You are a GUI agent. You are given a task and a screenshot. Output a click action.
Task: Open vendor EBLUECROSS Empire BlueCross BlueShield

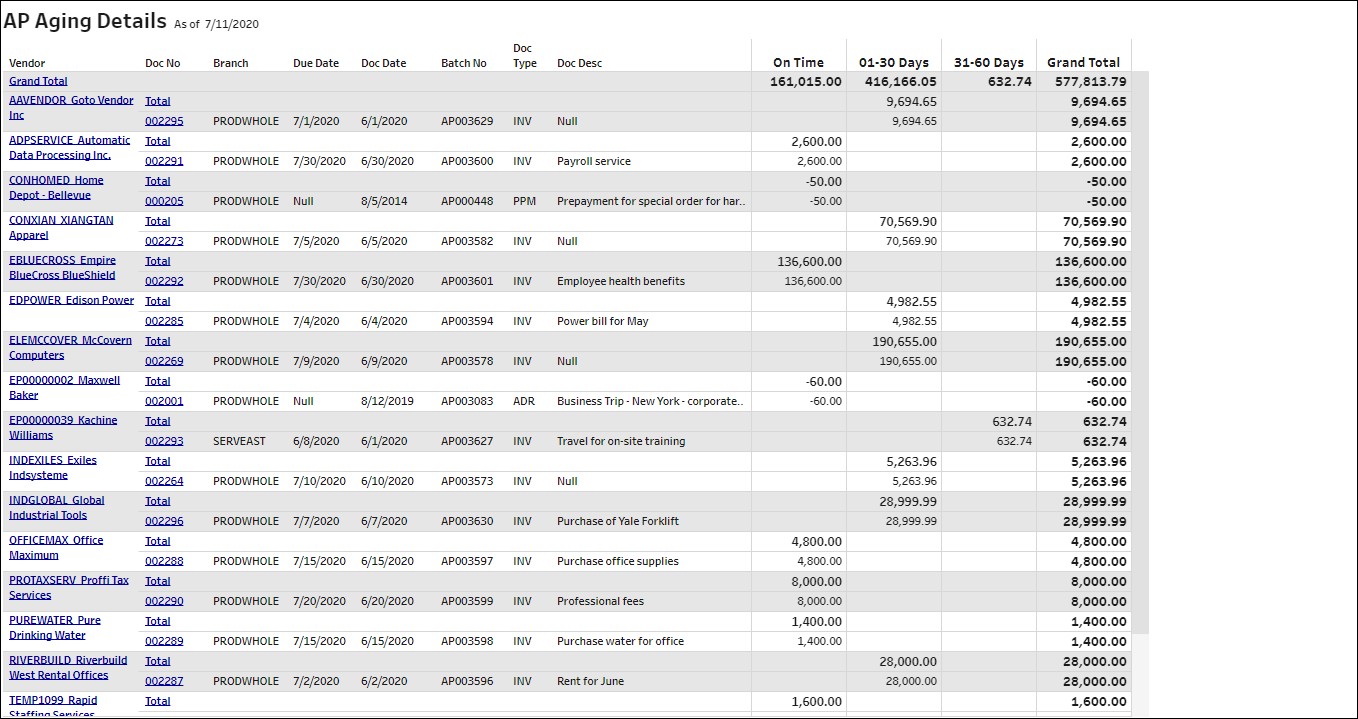(62, 268)
